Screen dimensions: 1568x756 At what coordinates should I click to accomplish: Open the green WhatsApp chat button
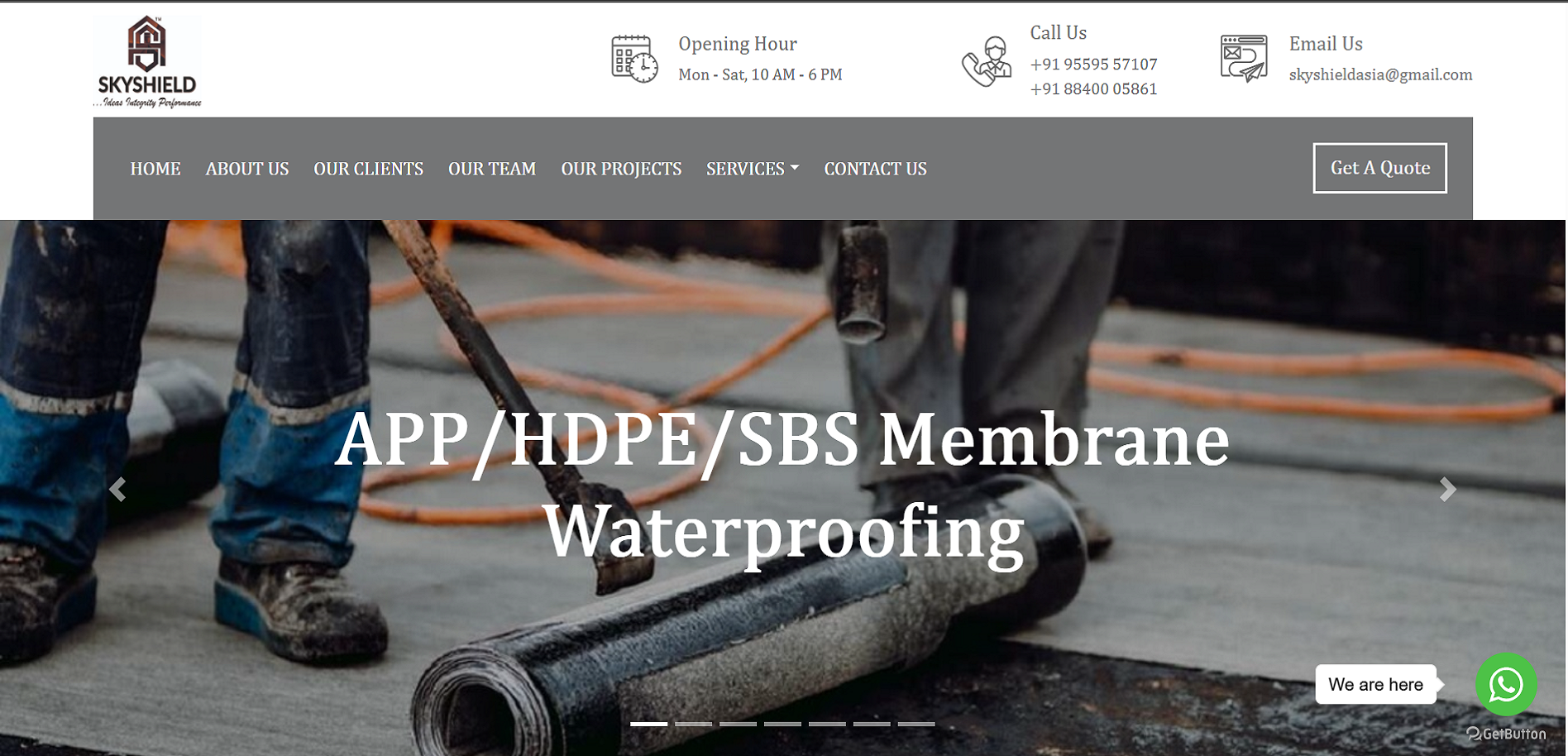tap(1506, 684)
